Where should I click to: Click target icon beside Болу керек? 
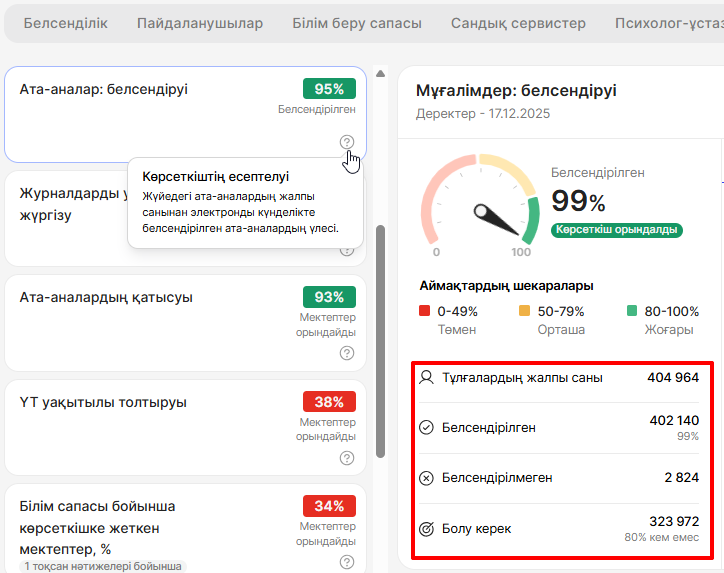(427, 529)
